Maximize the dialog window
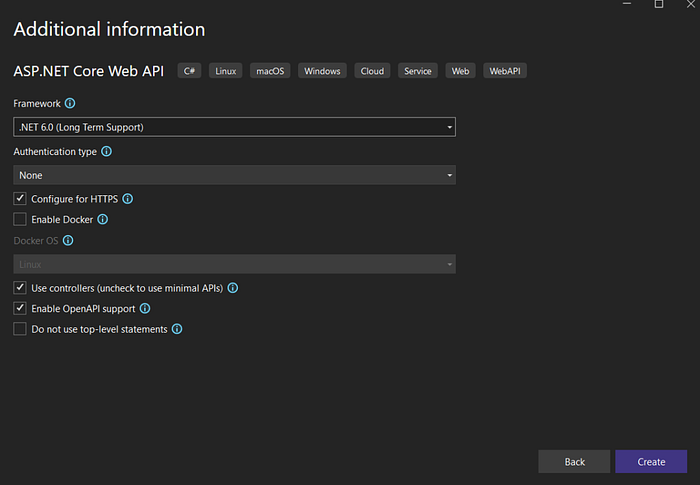700x485 pixels. (x=659, y=4)
